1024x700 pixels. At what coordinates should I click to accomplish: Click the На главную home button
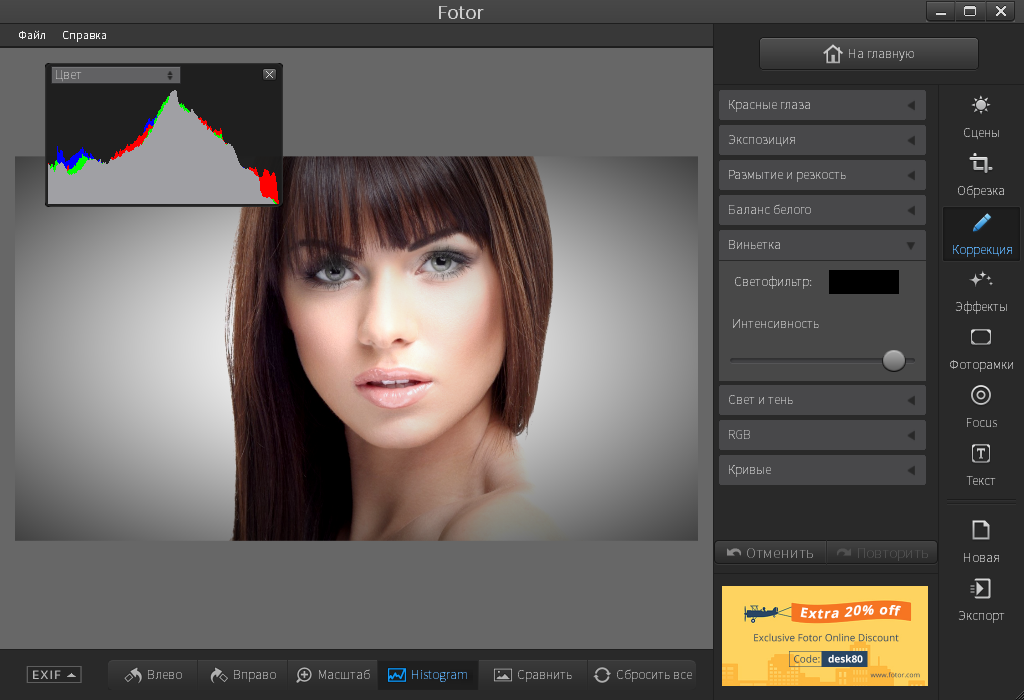pos(869,54)
